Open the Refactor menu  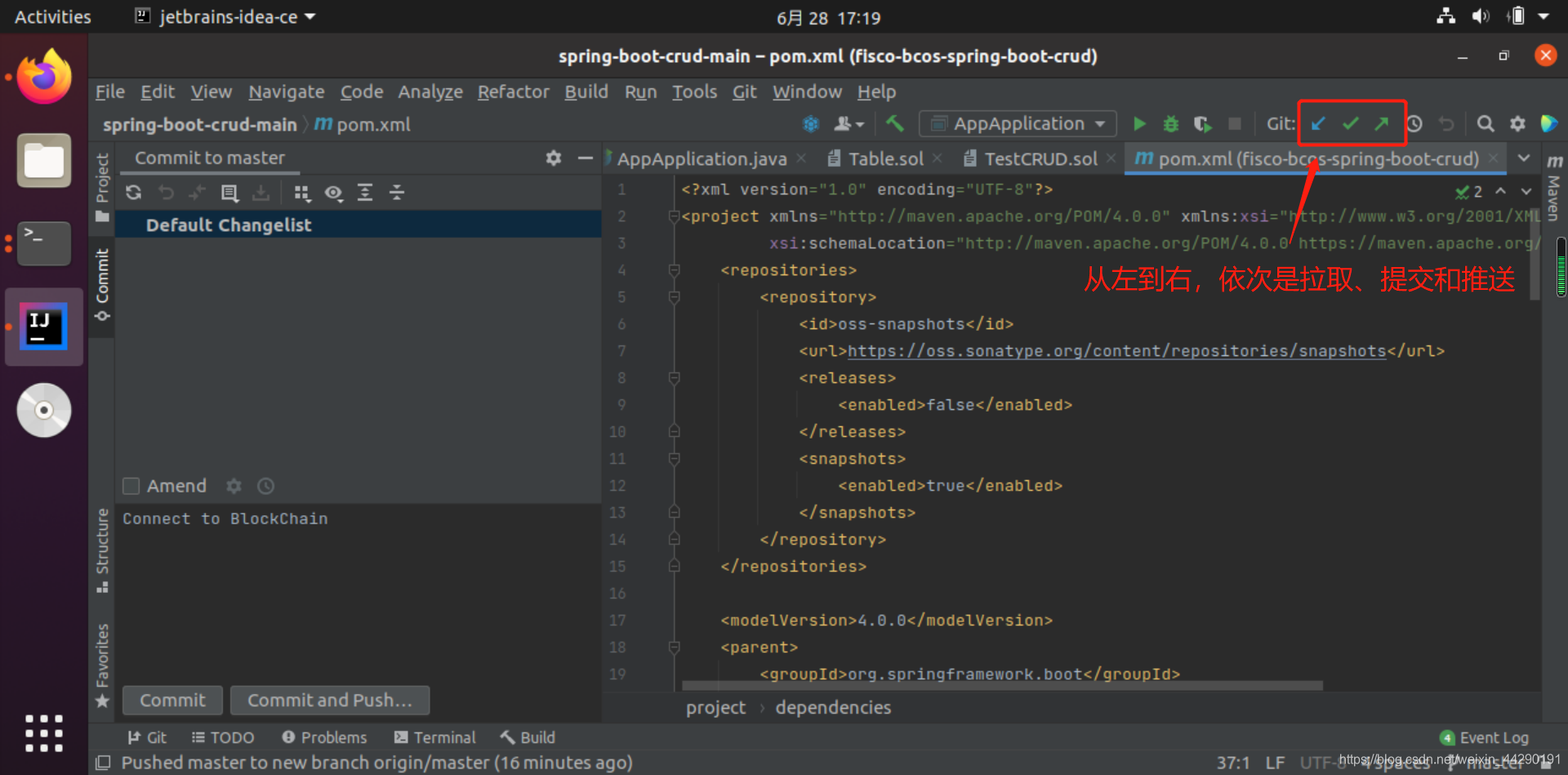514,91
